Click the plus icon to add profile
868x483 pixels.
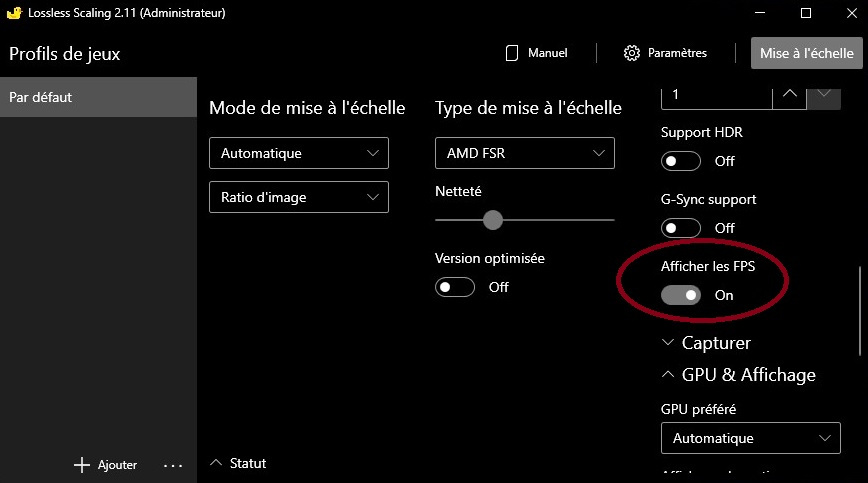coord(82,465)
